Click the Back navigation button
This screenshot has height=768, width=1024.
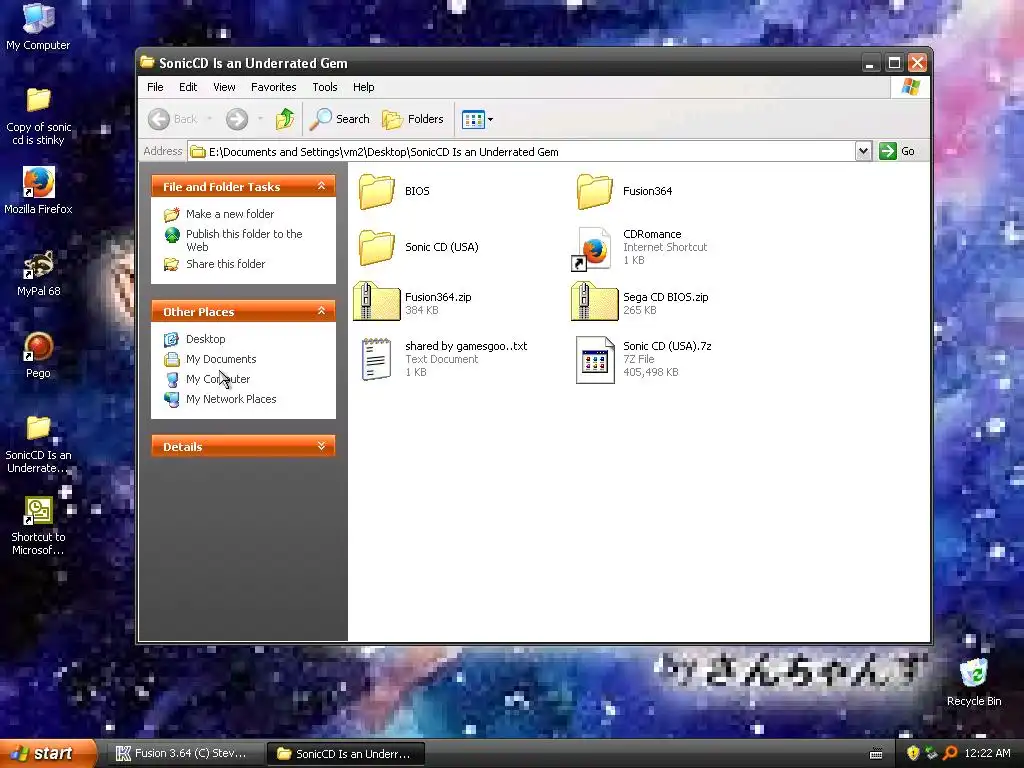[x=172, y=119]
